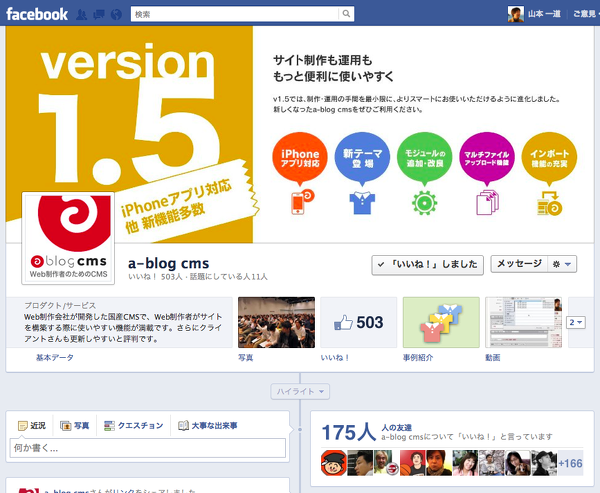Screen dimensions: 600x493
Task: Open the 503 likes box
Action: pyautogui.click(x=359, y=322)
